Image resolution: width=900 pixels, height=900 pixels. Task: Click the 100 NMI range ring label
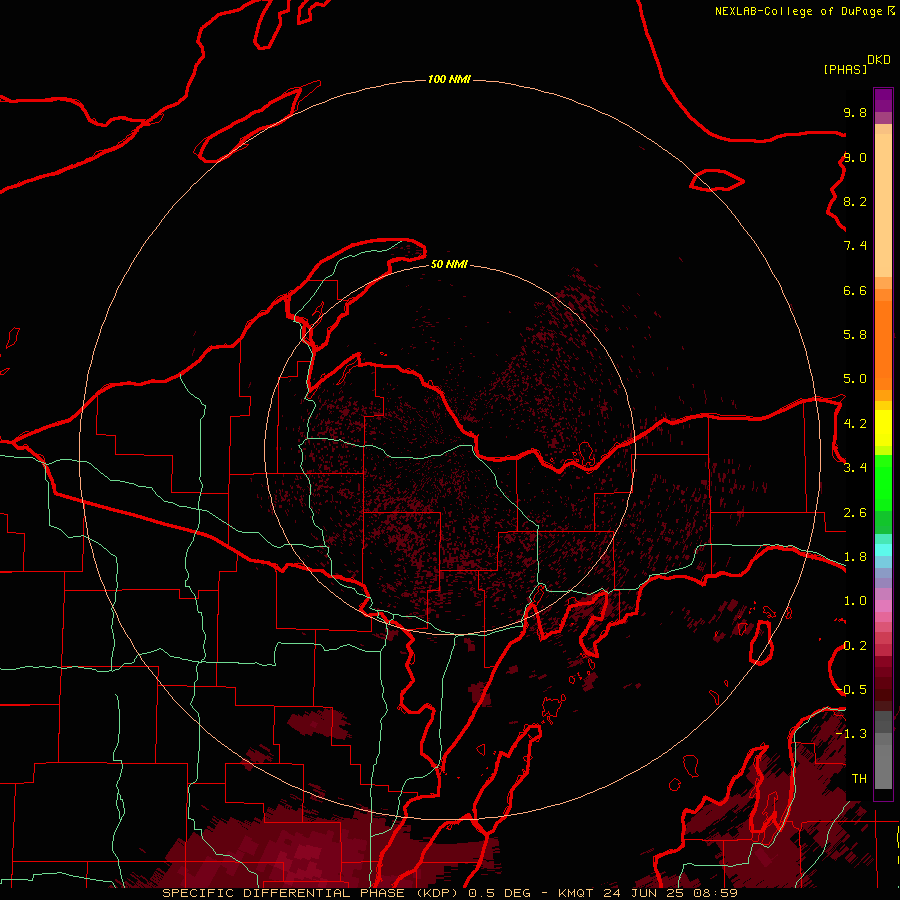[449, 79]
